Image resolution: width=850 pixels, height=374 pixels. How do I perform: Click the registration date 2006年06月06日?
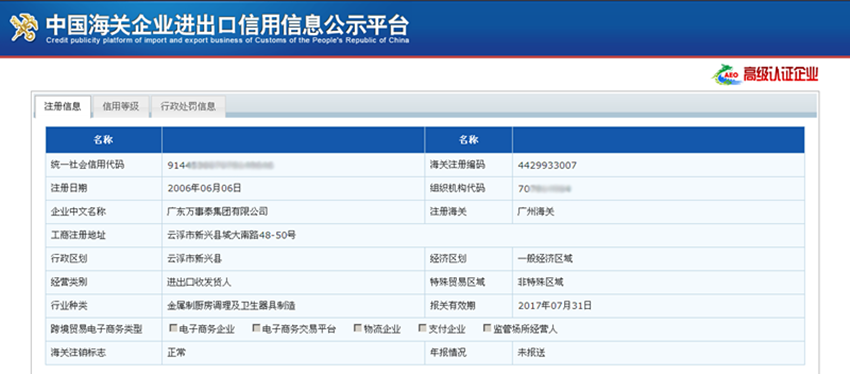coord(204,188)
